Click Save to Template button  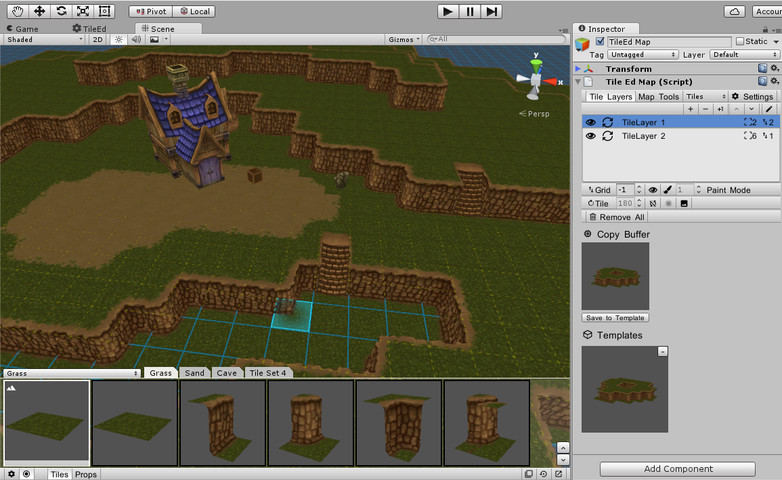point(615,318)
